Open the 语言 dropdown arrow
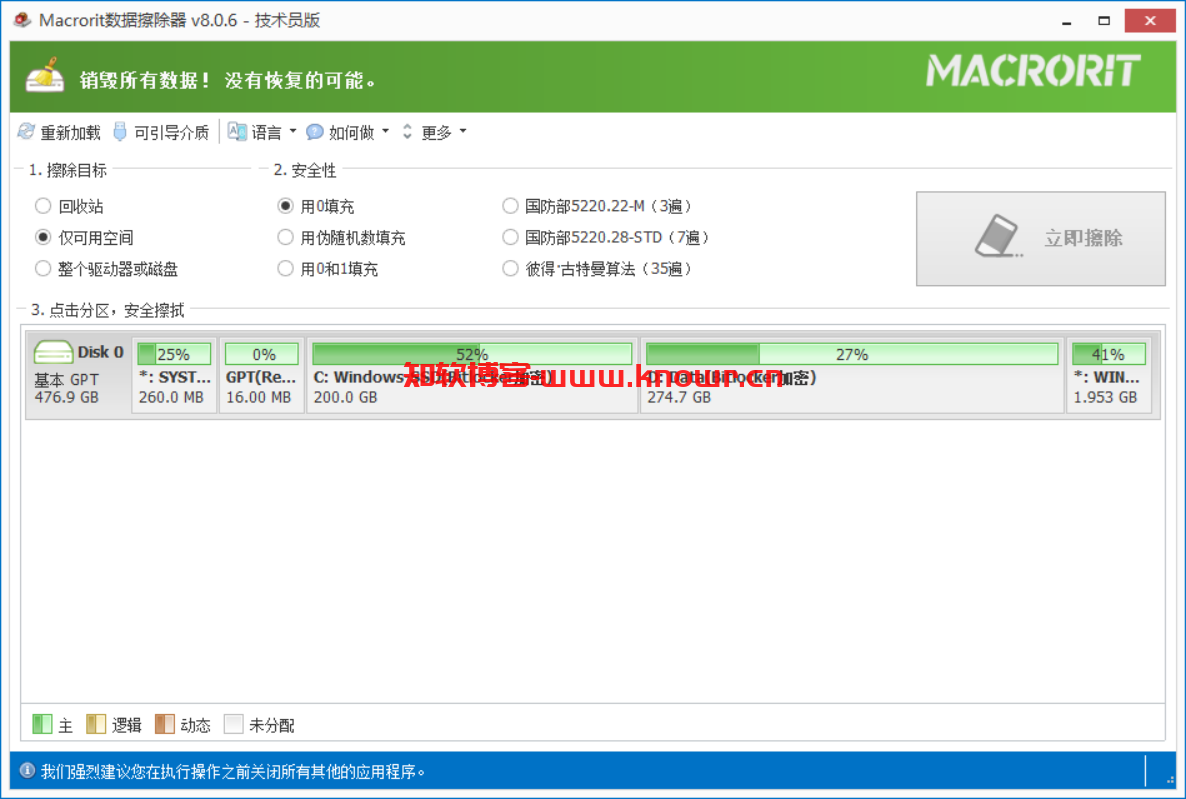1186x799 pixels. coord(293,132)
